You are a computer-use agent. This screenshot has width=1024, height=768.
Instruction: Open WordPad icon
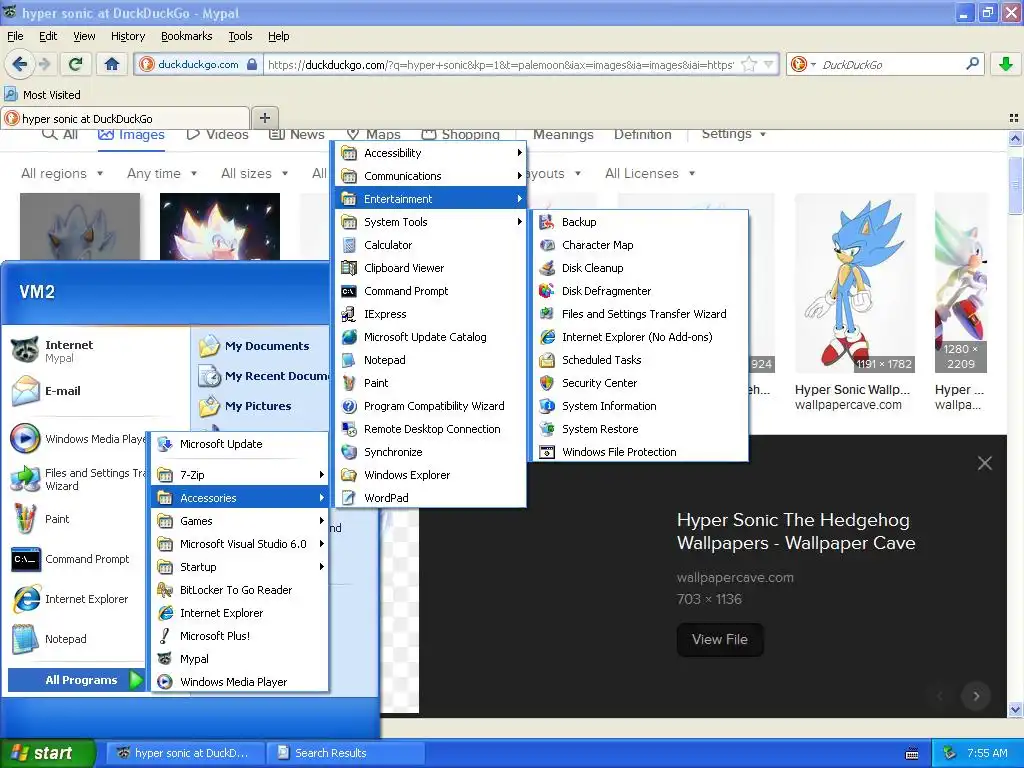349,498
